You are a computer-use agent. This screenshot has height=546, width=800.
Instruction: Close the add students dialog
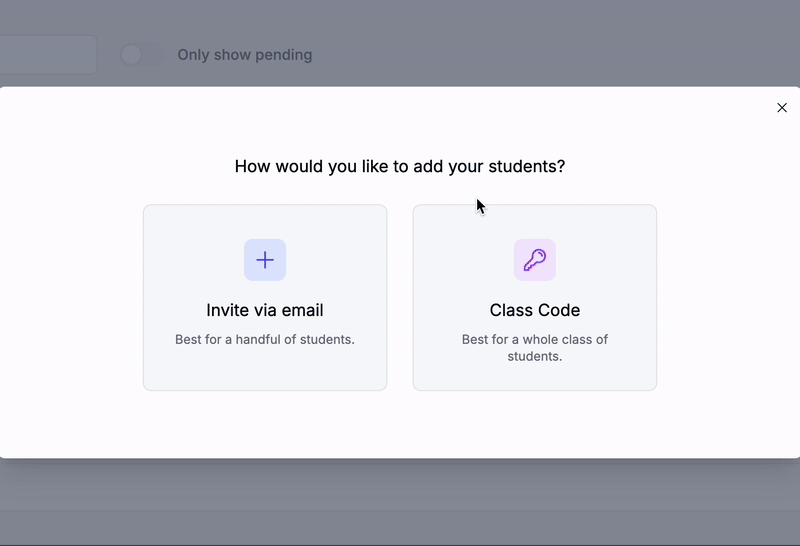[x=782, y=108]
